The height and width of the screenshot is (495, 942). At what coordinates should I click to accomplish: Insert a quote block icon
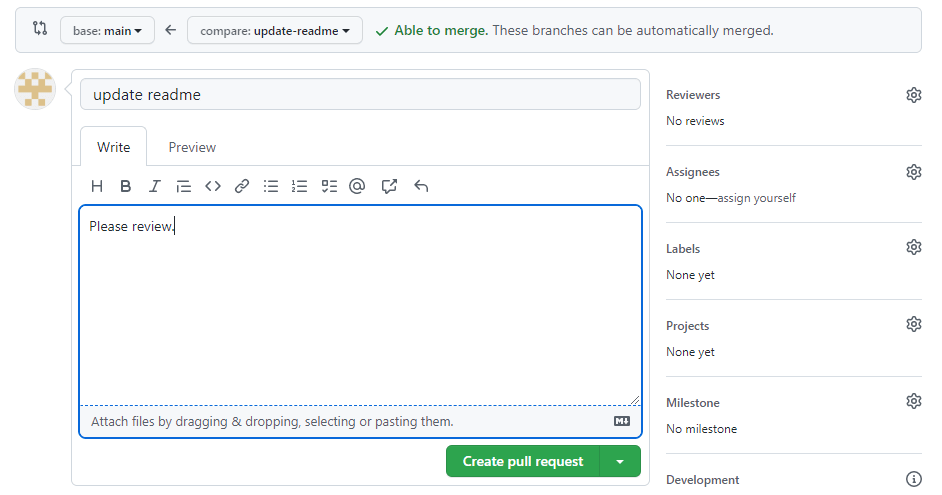183,186
